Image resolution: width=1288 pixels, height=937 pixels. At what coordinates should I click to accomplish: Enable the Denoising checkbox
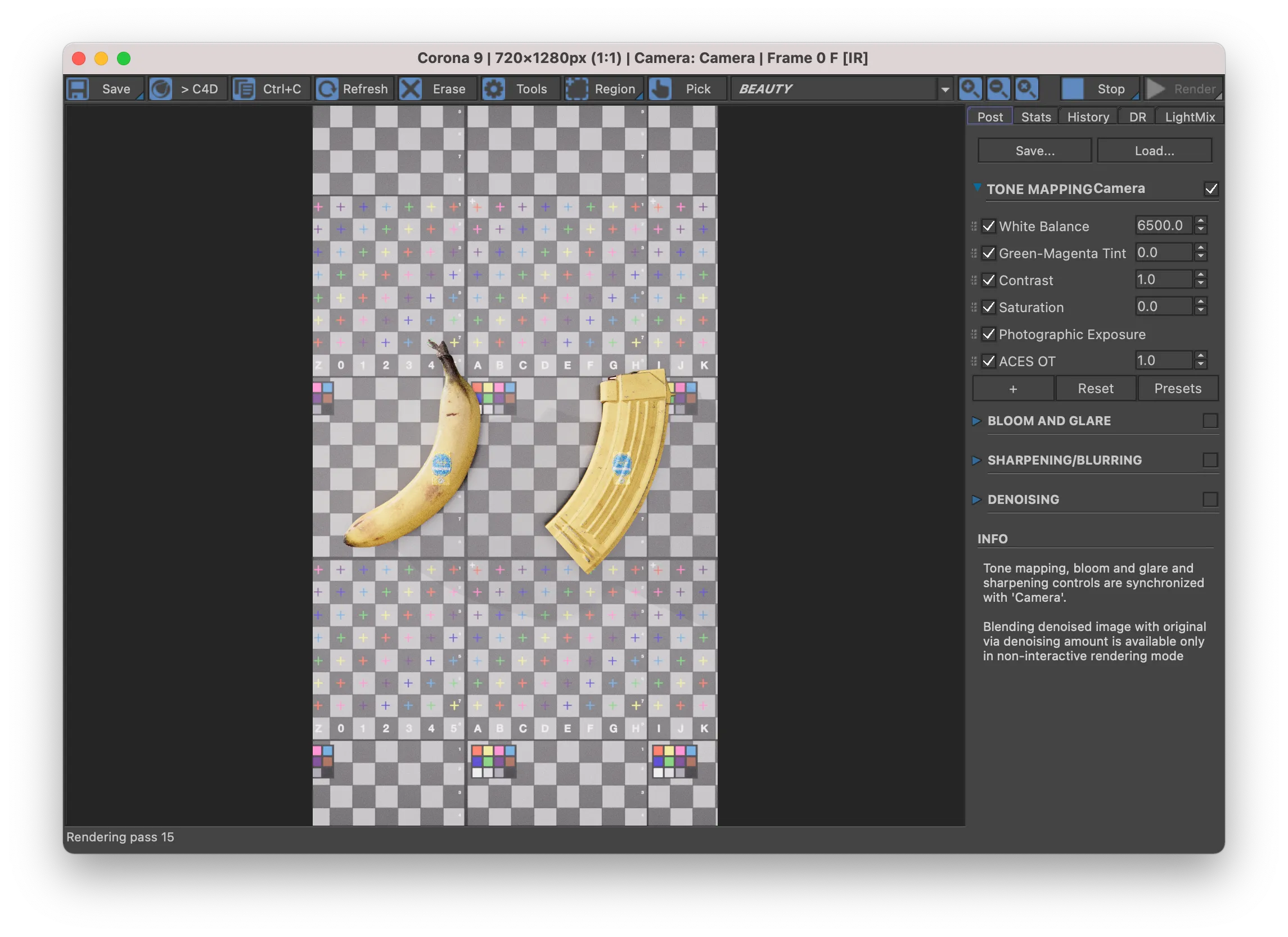[x=1210, y=499]
